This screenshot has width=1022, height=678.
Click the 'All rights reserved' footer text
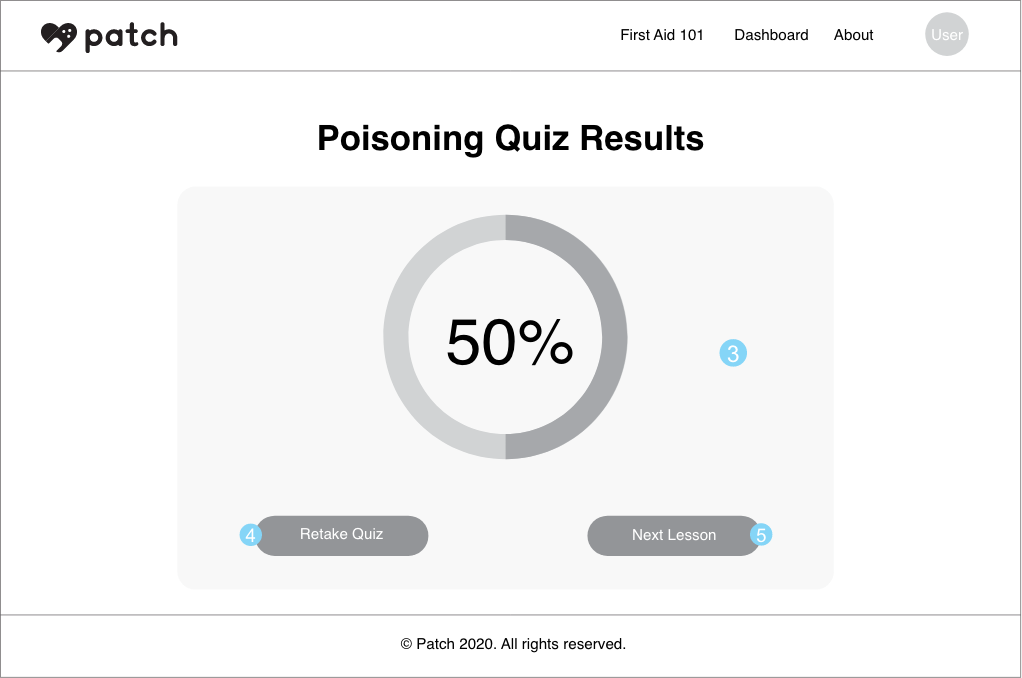pyautogui.click(x=563, y=644)
